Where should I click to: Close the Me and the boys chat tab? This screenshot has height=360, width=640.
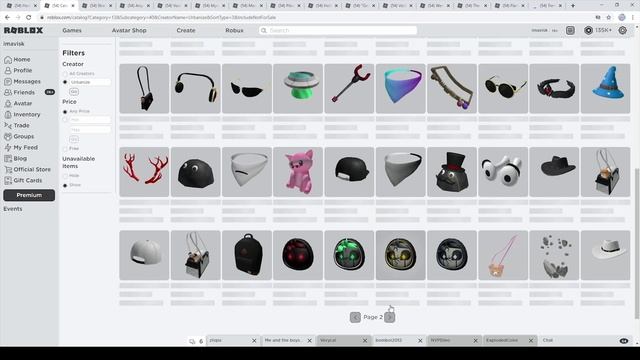pyautogui.click(x=309, y=340)
